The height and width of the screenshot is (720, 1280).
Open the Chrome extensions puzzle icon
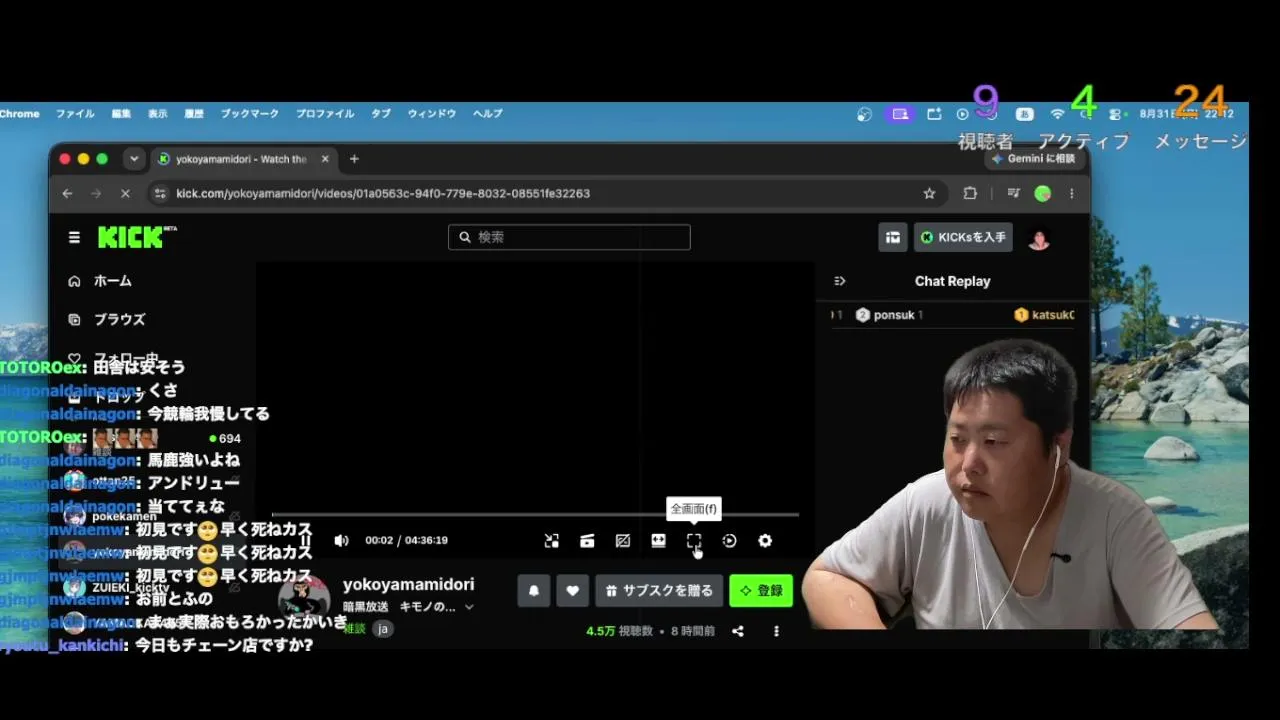tap(970, 193)
